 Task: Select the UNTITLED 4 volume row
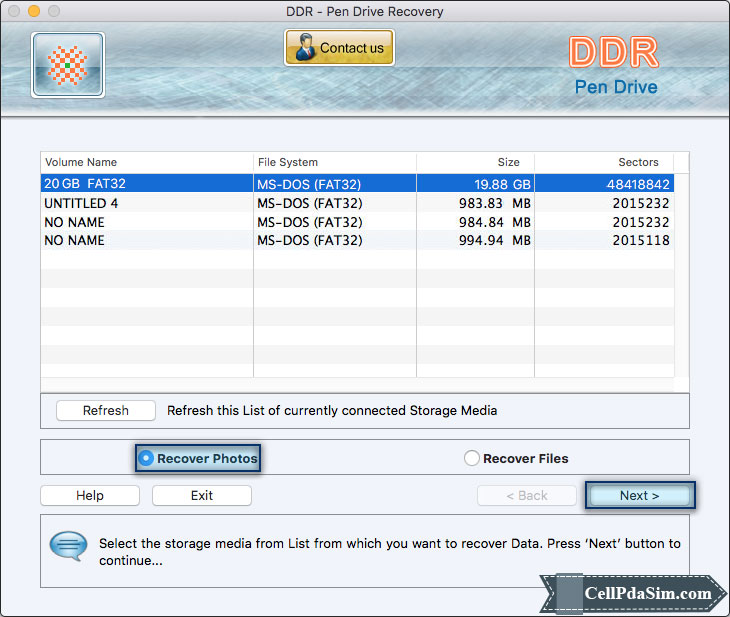tap(357, 203)
